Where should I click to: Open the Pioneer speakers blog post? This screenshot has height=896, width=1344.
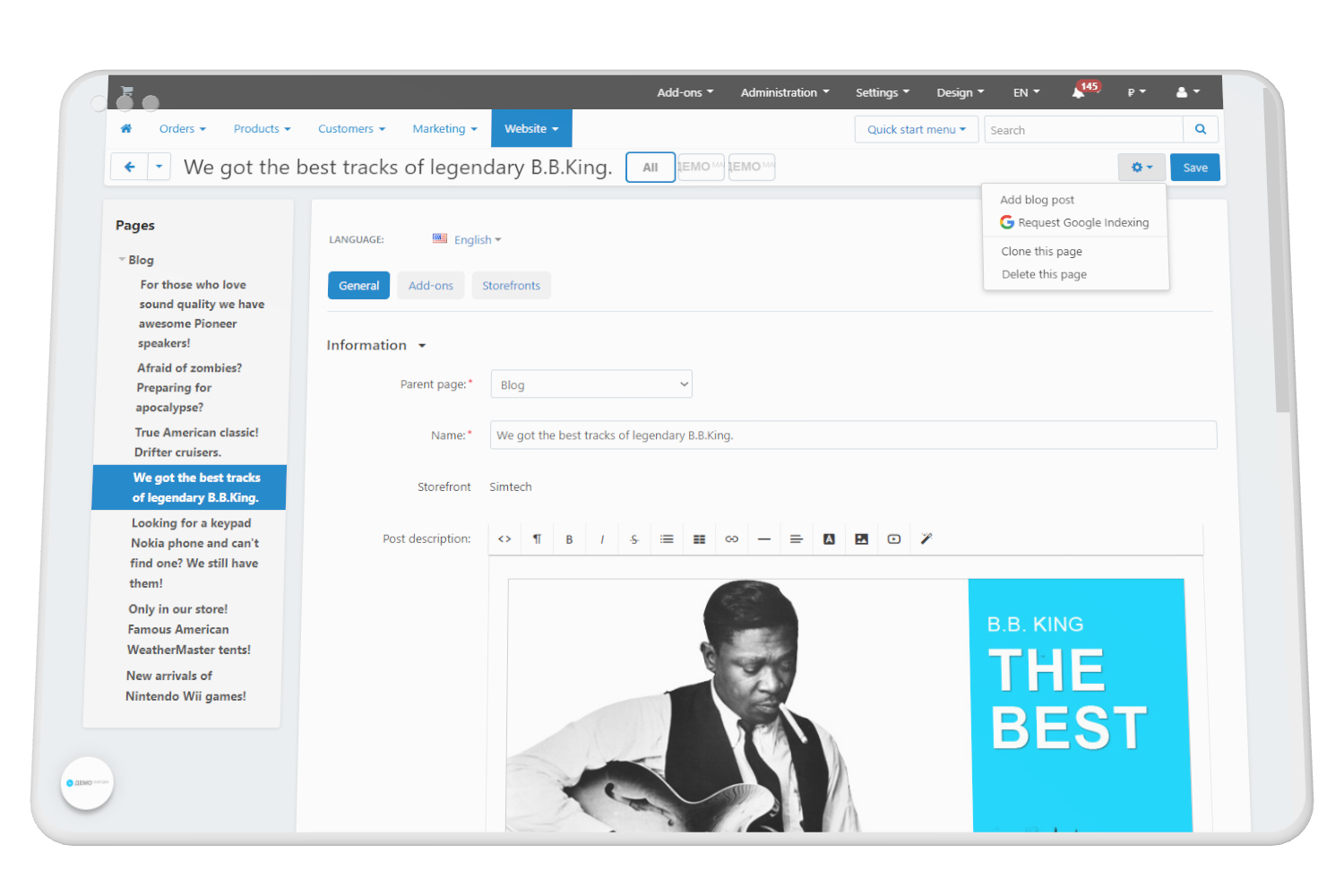click(202, 314)
